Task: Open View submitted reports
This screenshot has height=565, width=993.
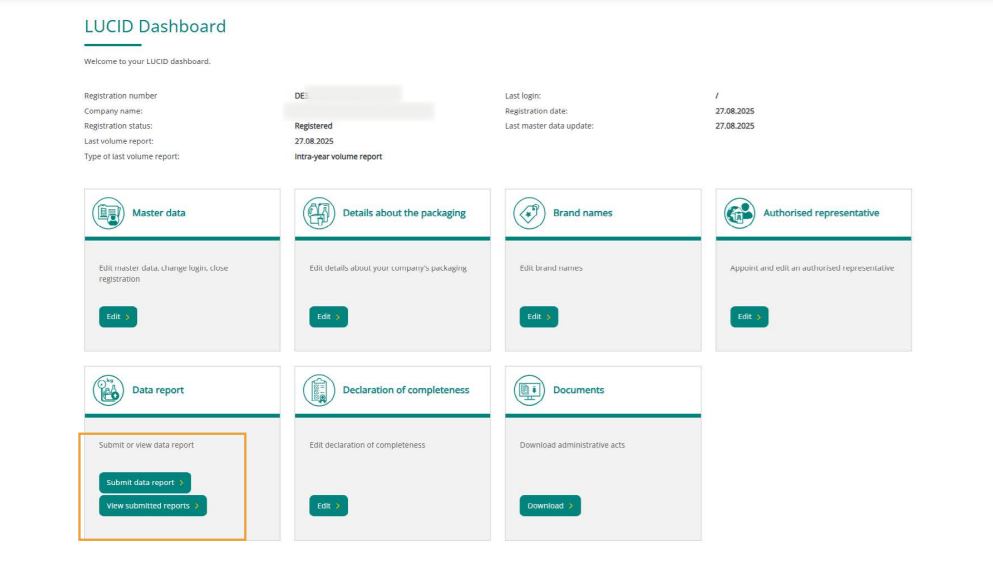Action: pyautogui.click(x=153, y=505)
